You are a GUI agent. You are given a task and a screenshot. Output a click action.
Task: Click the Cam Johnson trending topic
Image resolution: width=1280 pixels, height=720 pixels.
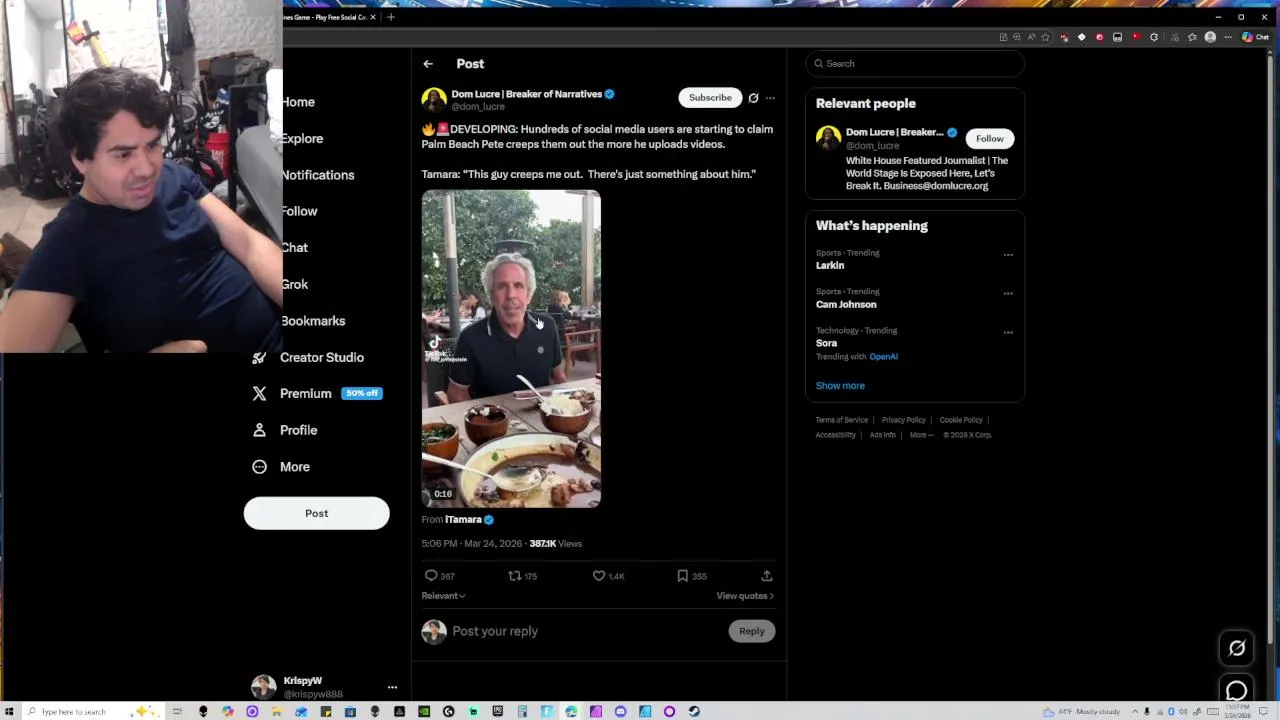(x=846, y=305)
